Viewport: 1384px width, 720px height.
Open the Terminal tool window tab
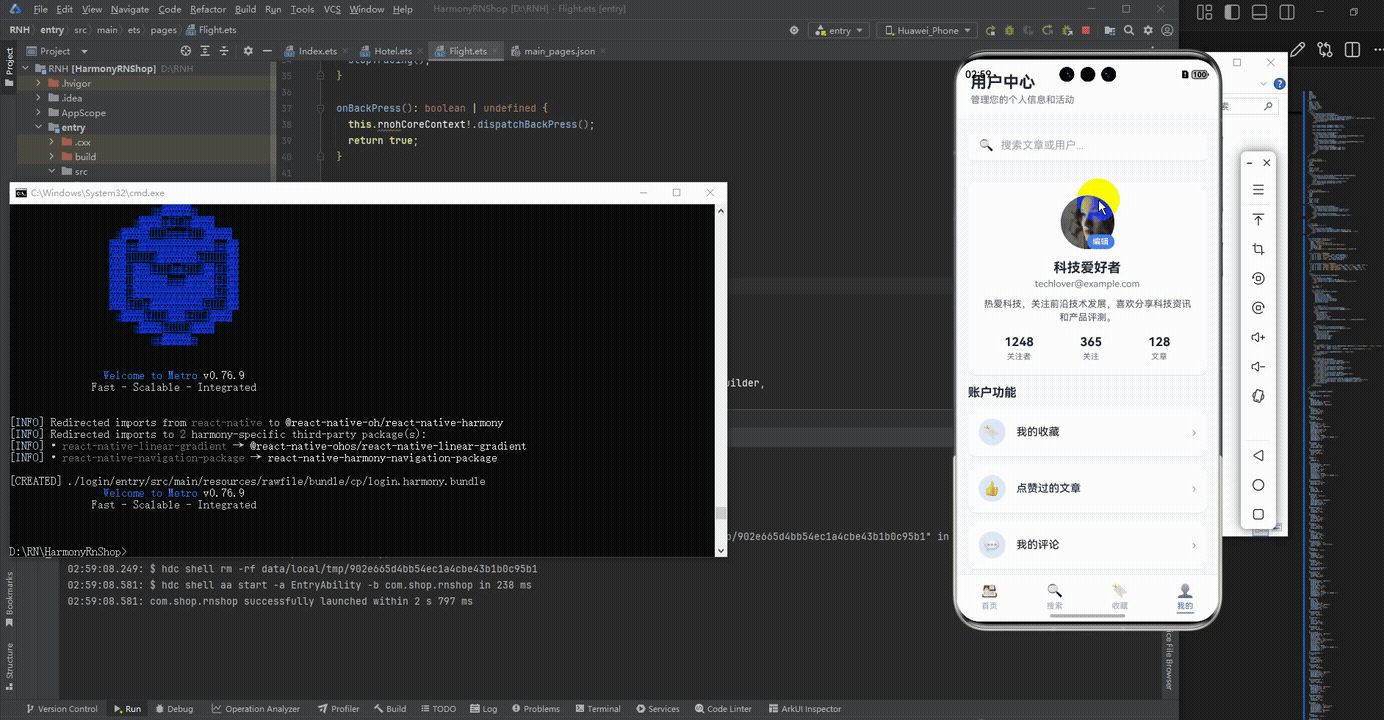[x=596, y=709]
